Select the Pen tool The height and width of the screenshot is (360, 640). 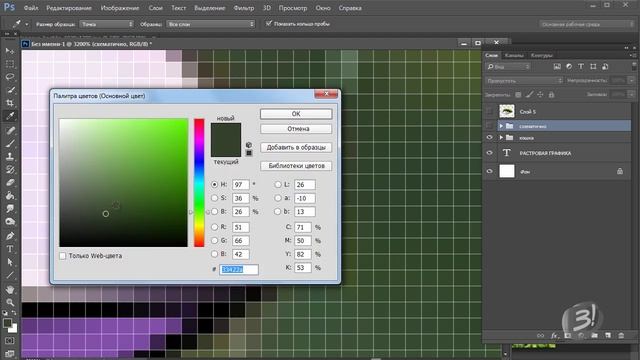[x=10, y=236]
